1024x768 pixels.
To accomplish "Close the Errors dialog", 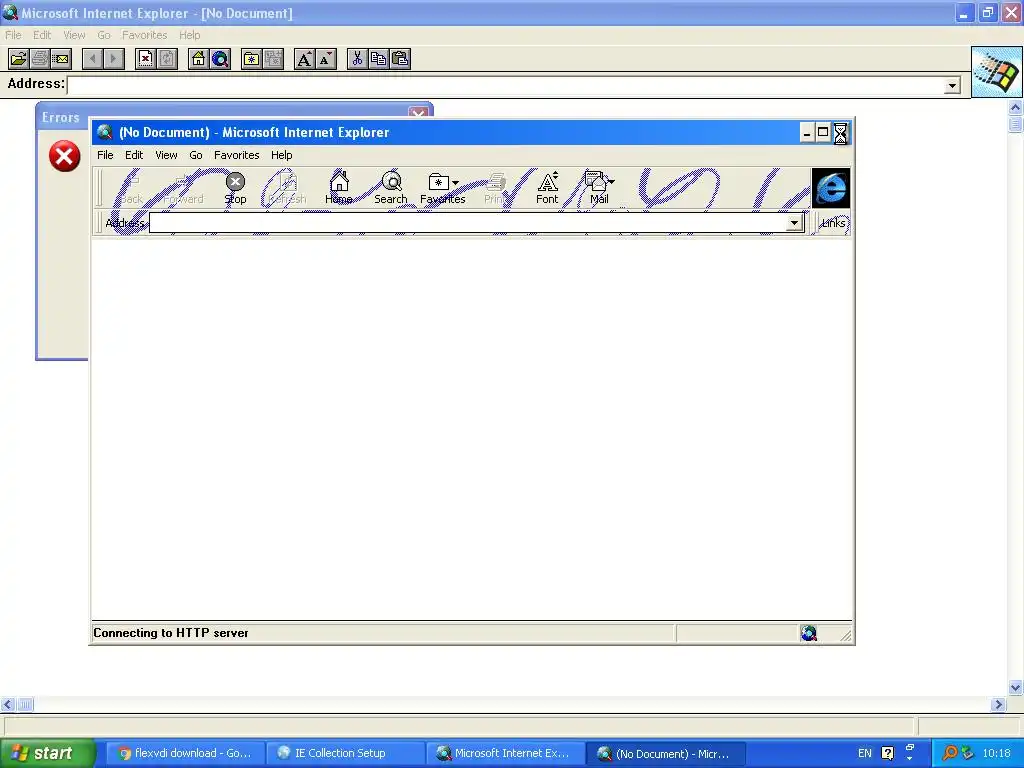I will click(x=419, y=113).
